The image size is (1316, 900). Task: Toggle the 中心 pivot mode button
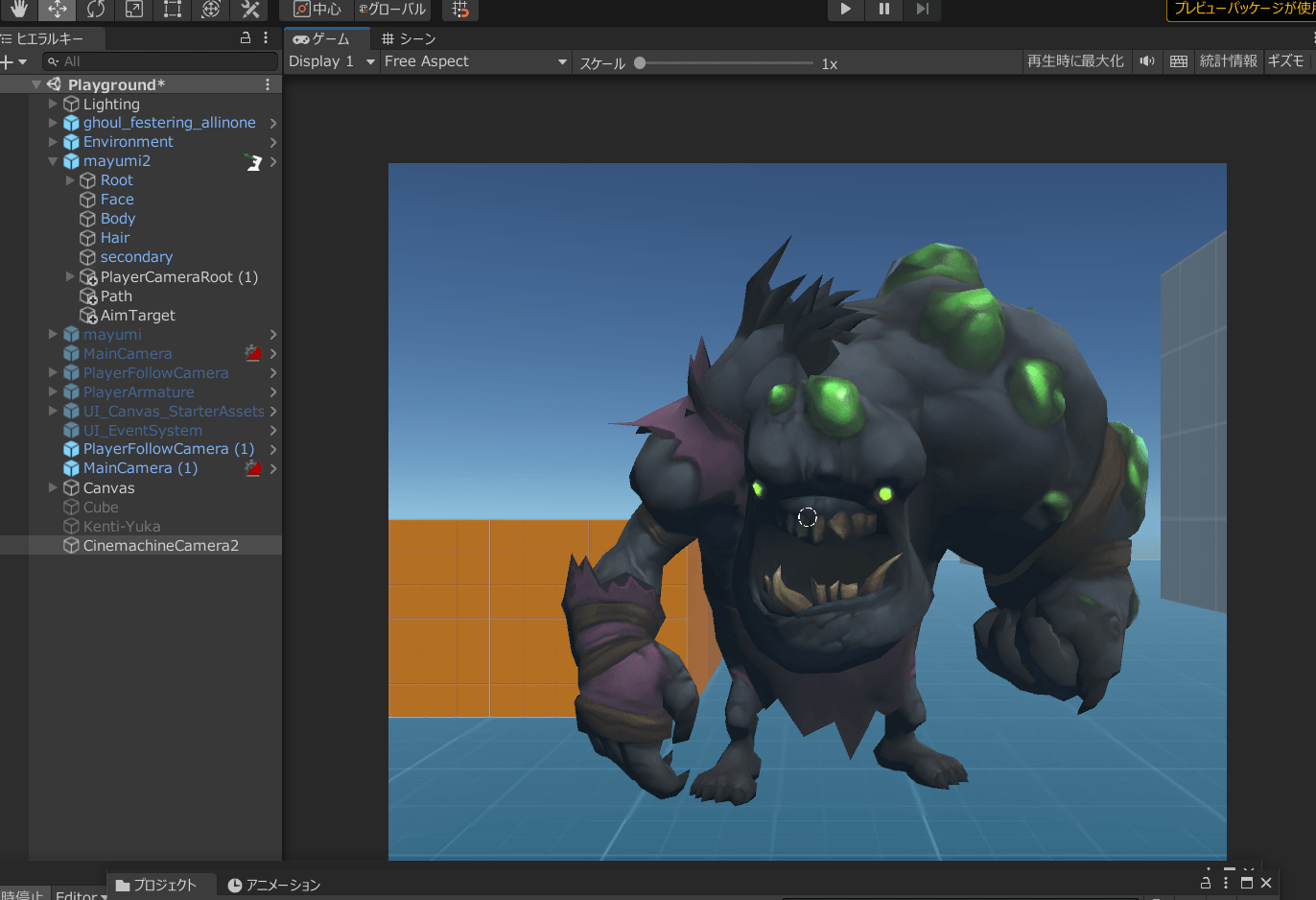click(x=317, y=10)
